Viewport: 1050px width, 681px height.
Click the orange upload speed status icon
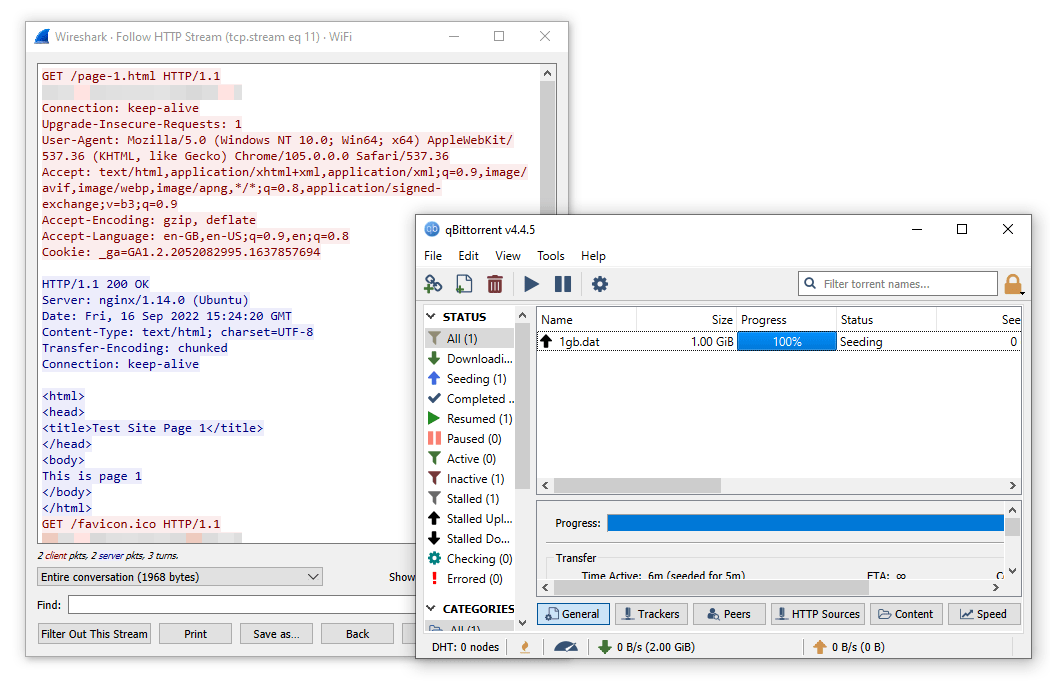(x=820, y=647)
